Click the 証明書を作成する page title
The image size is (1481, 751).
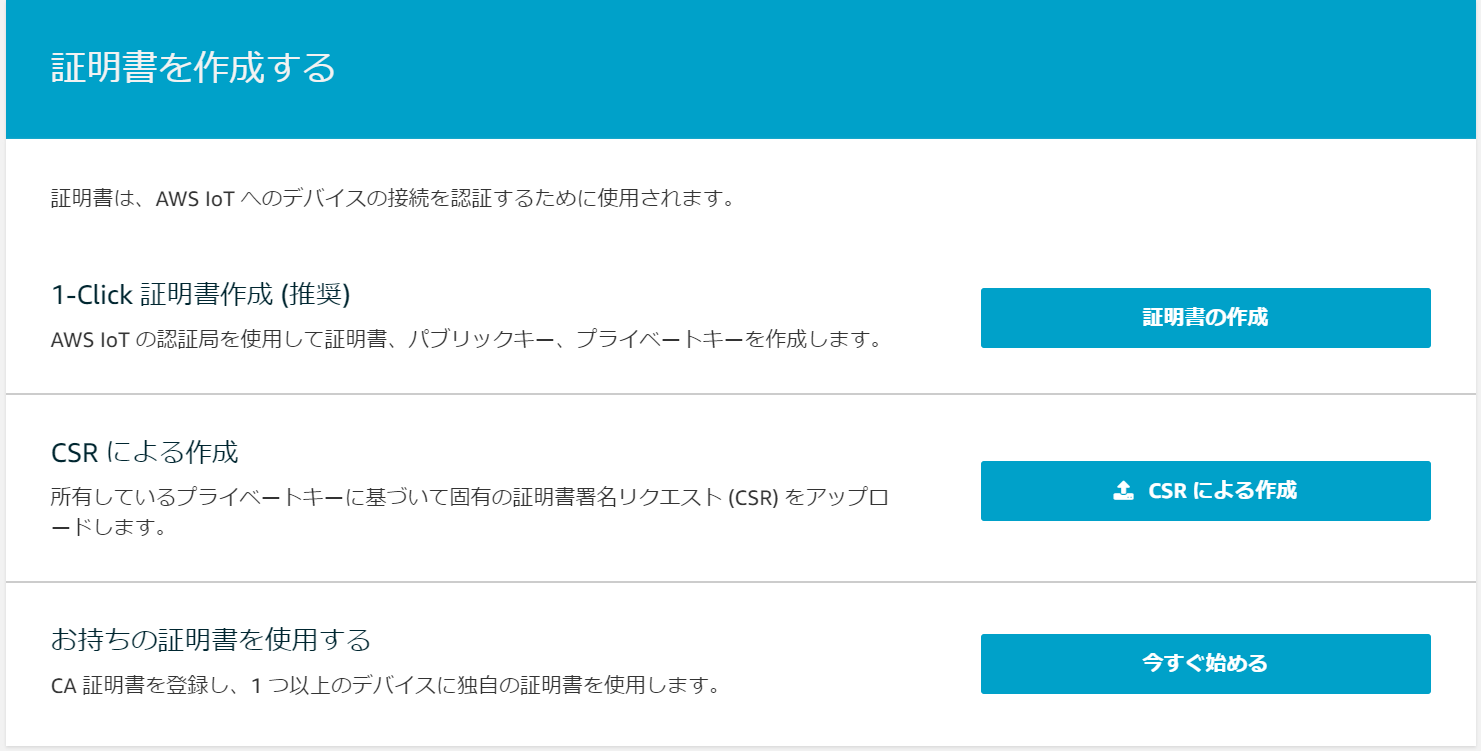(x=193, y=69)
